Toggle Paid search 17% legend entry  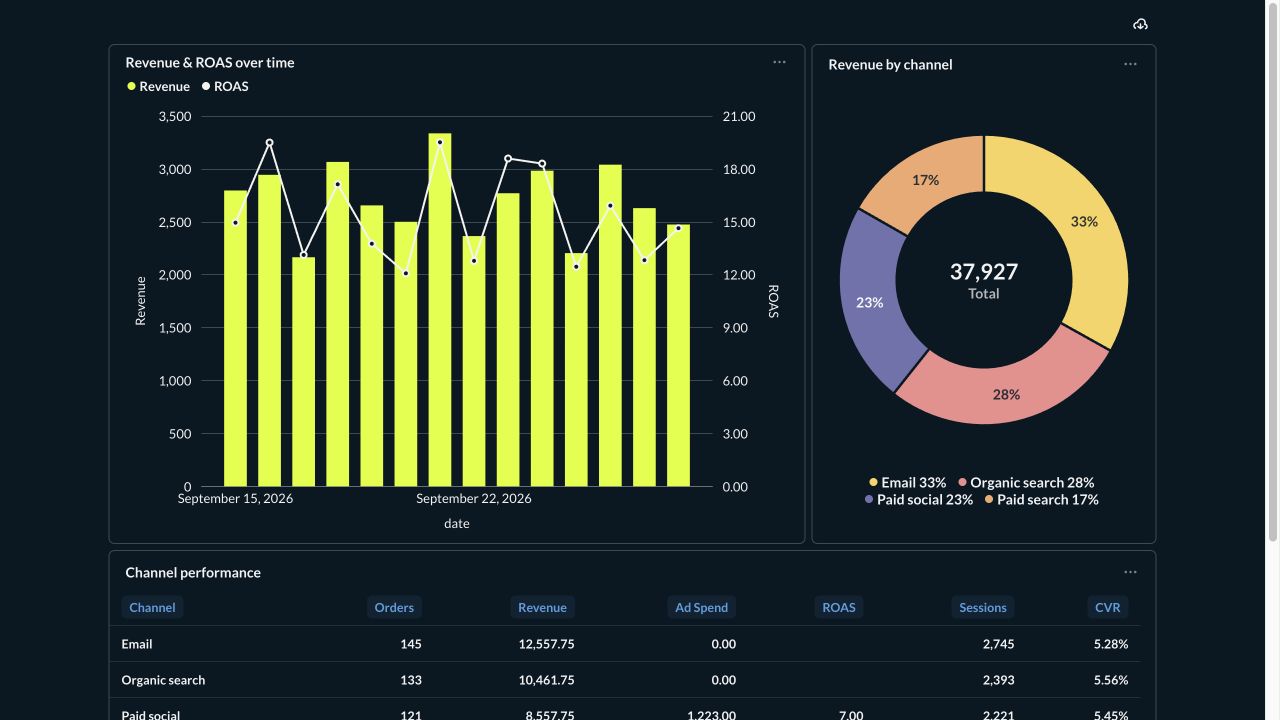(x=1041, y=499)
